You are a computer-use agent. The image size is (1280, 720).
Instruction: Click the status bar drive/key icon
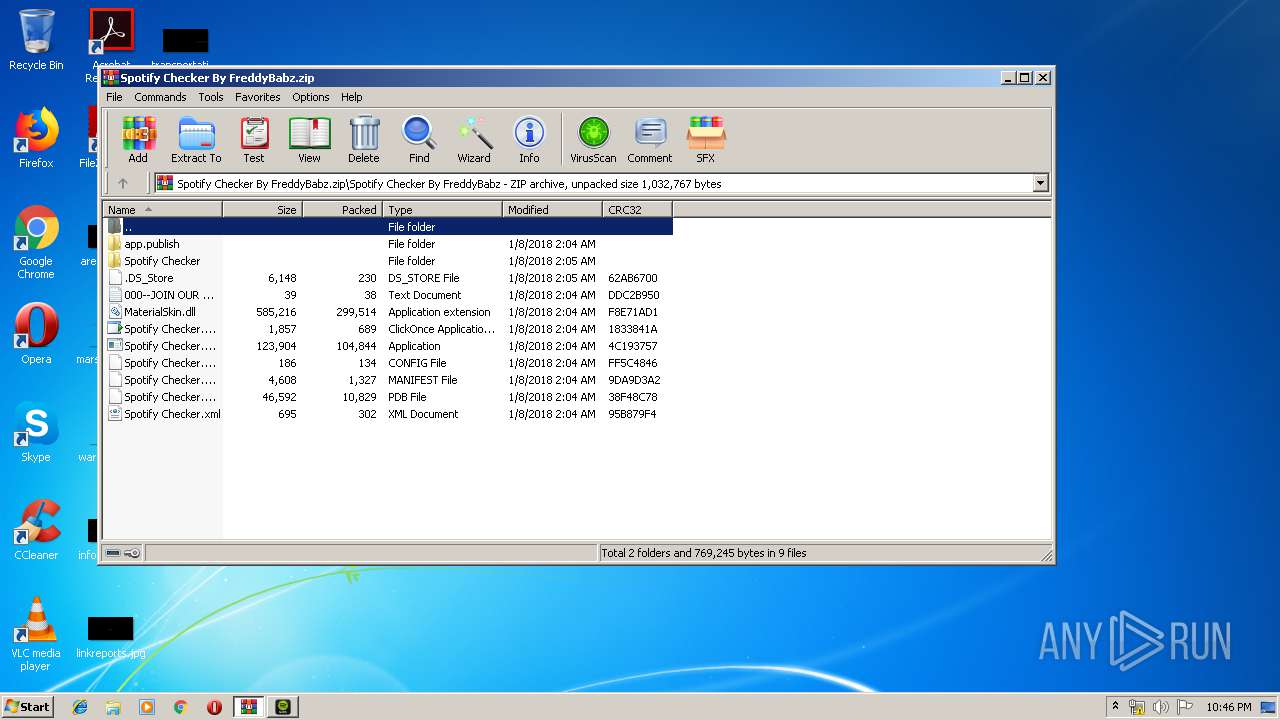(123, 553)
